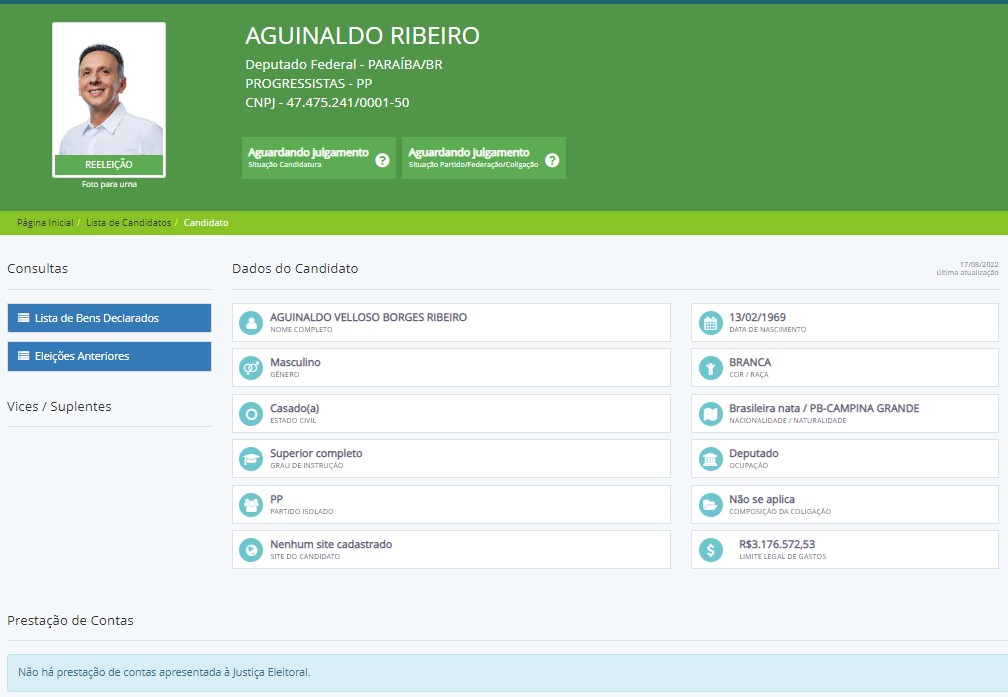Viewport: 1008px width, 697px height.
Task: Click the group icon beside PP Partido Isolado
Action: coord(251,504)
